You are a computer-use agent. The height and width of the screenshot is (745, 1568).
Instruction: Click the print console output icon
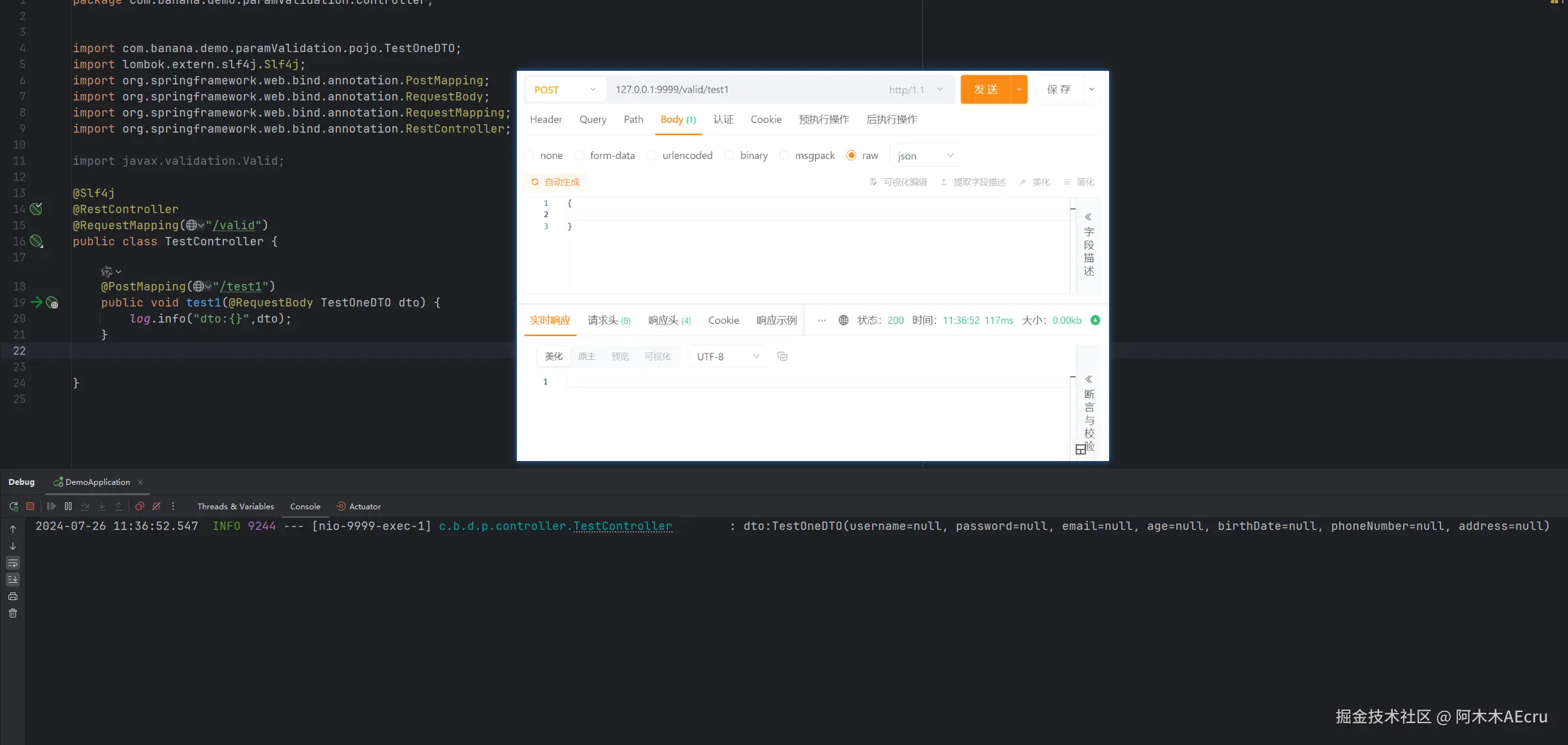[x=13, y=597]
